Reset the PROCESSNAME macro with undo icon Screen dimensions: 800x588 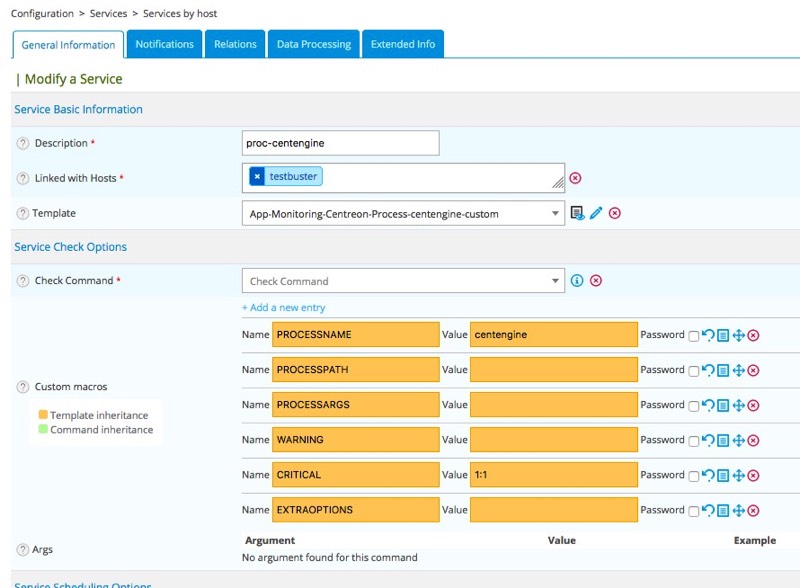click(x=708, y=335)
